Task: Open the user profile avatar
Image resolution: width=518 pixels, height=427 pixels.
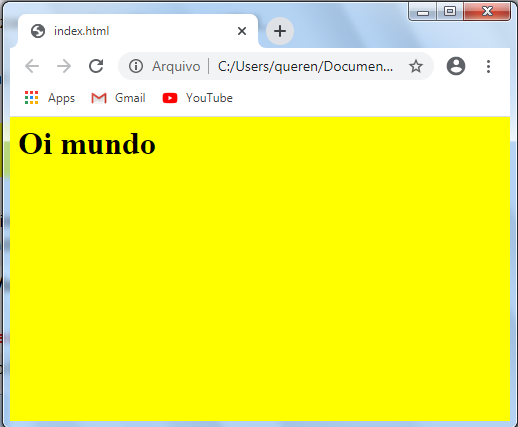Action: [456, 66]
